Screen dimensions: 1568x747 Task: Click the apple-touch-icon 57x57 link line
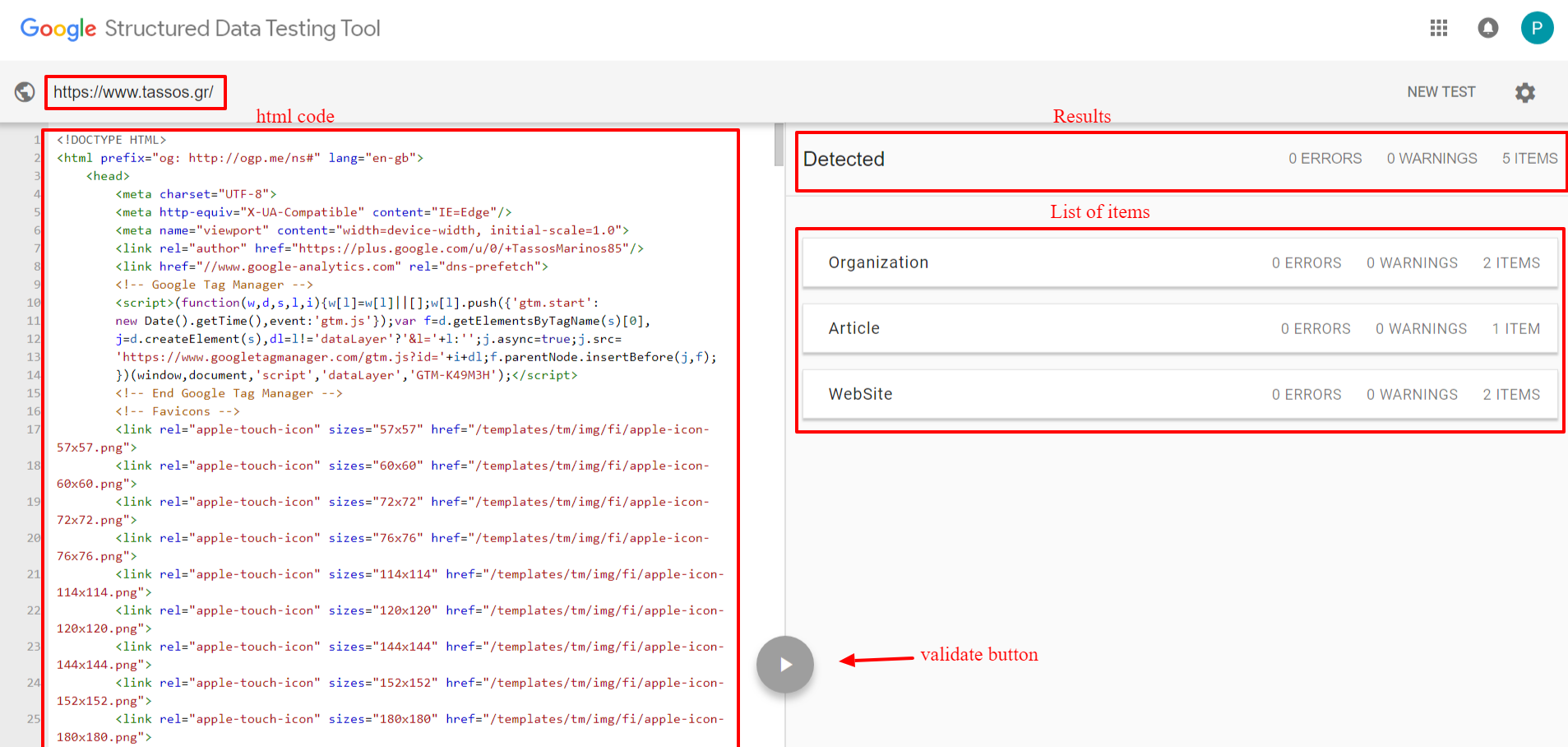coord(382,438)
